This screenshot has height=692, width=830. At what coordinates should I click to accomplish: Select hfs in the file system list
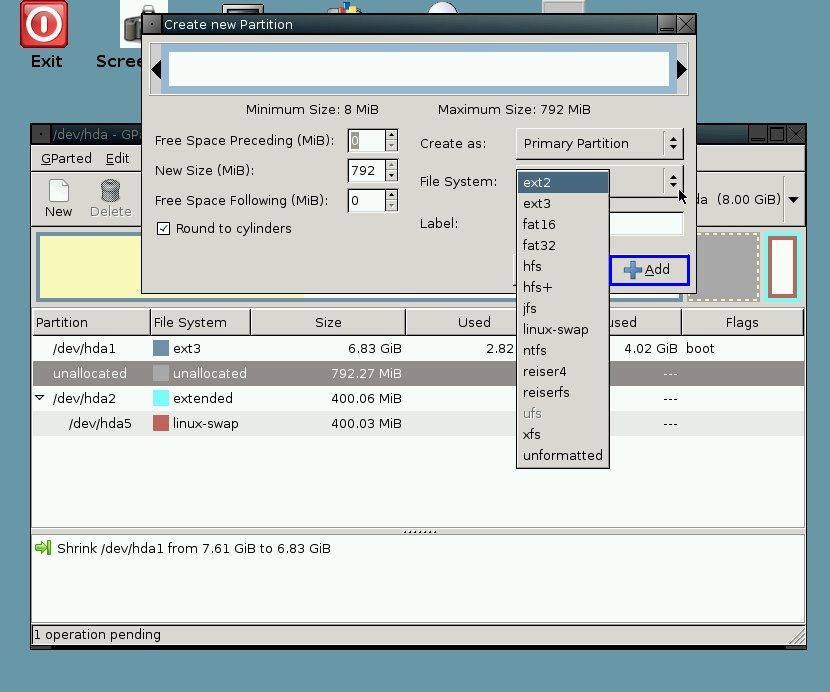pyautogui.click(x=563, y=266)
